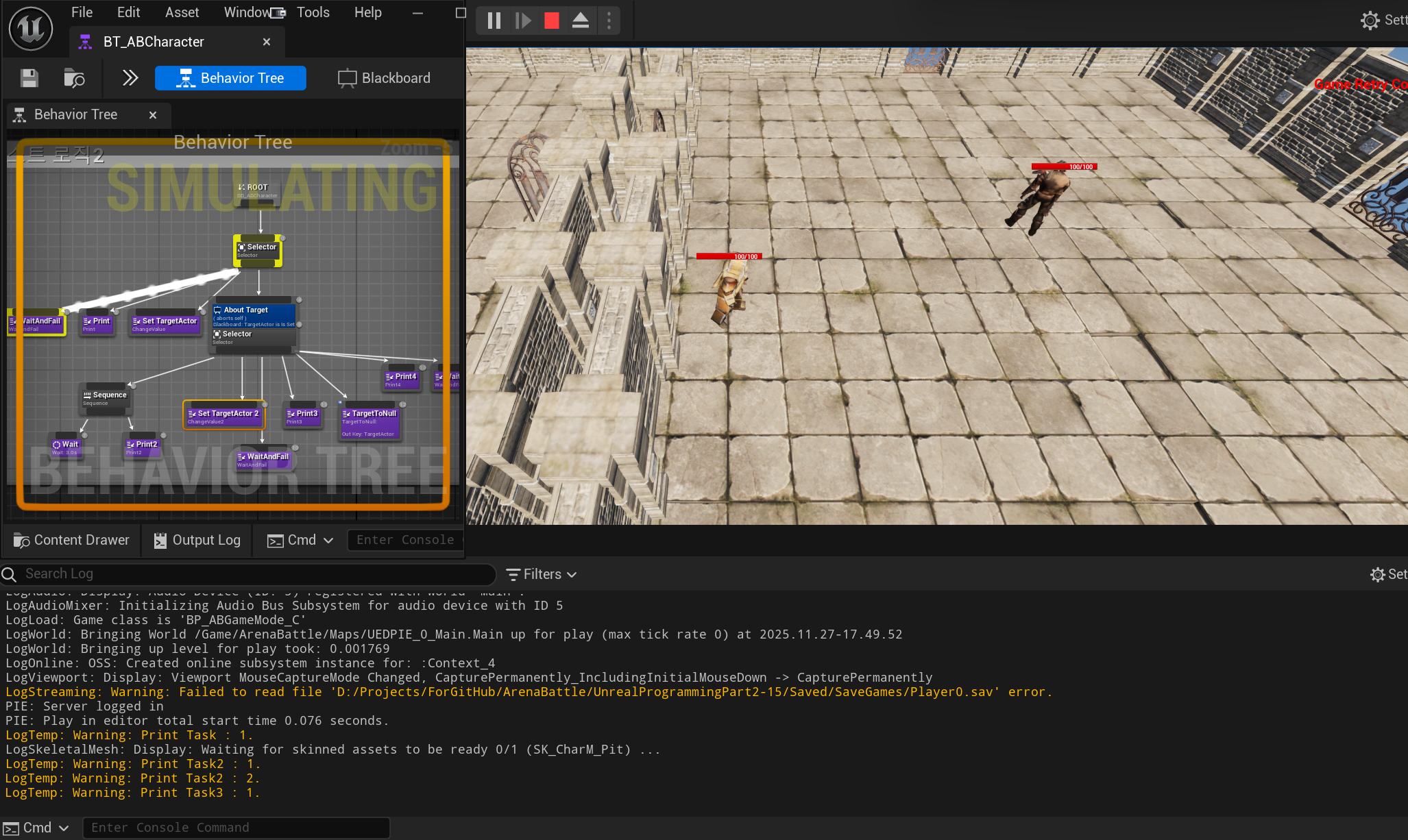Toggle the Output Log panel

[x=197, y=540]
